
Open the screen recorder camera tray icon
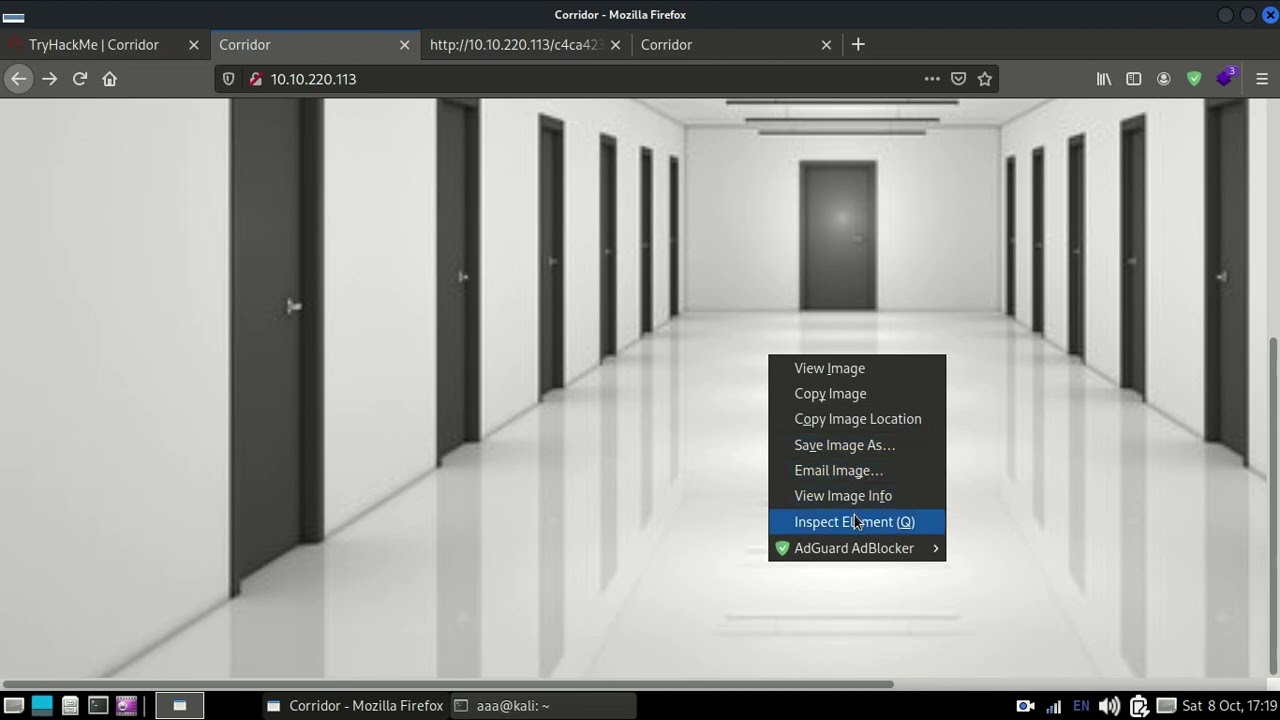[x=1025, y=706]
